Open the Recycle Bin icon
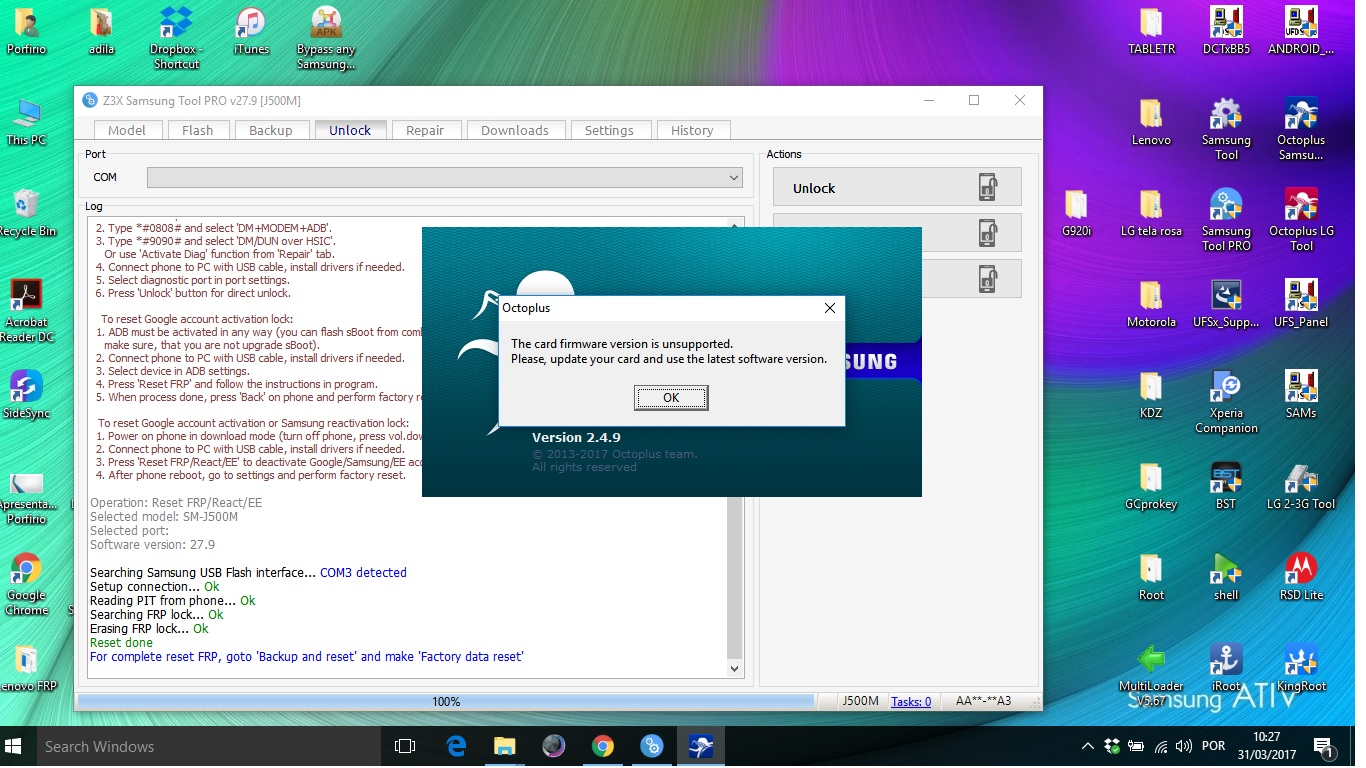Viewport: 1366px width, 768px height. click(x=26, y=214)
